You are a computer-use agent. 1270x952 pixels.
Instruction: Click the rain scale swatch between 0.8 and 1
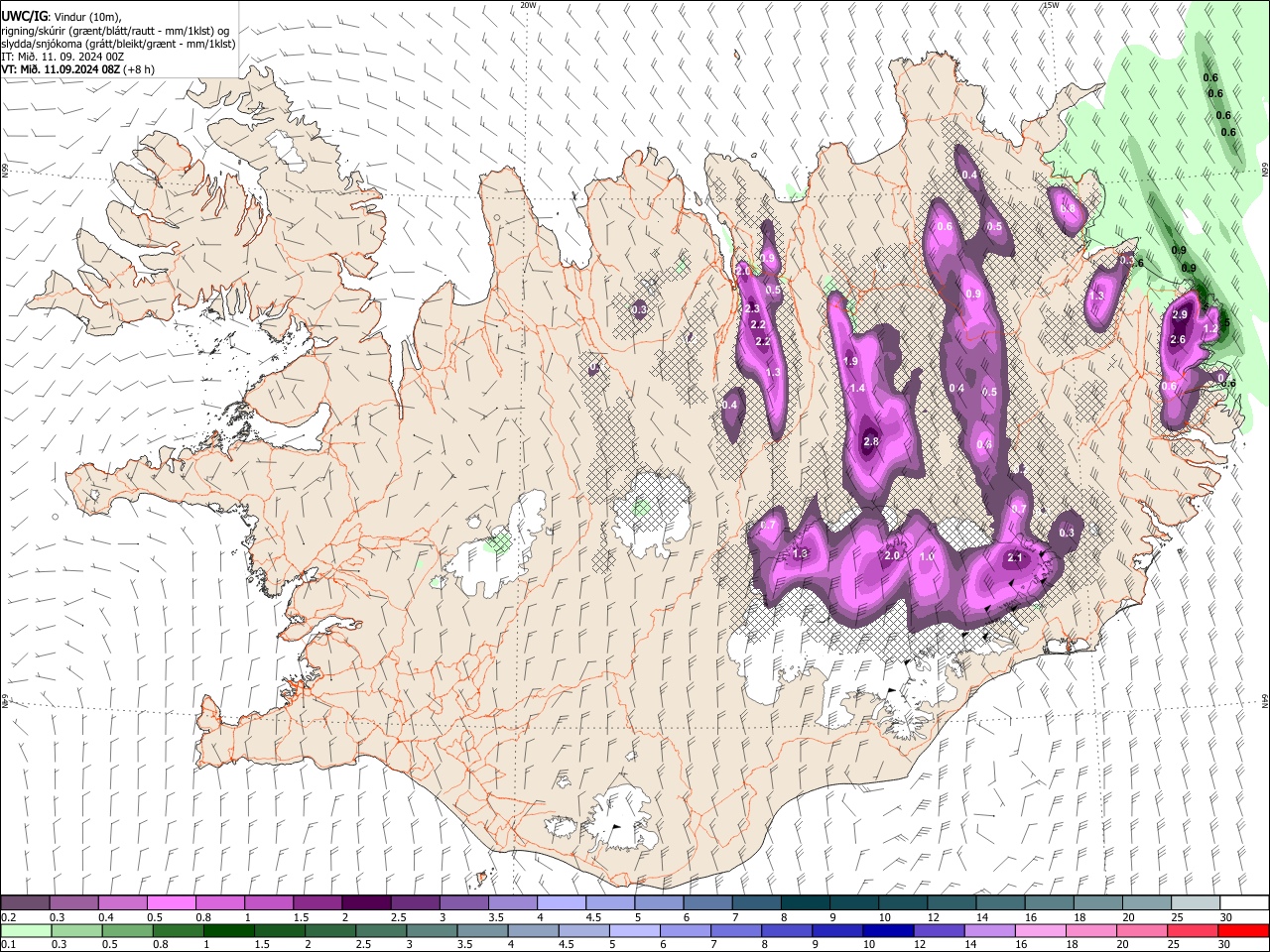coord(178,930)
